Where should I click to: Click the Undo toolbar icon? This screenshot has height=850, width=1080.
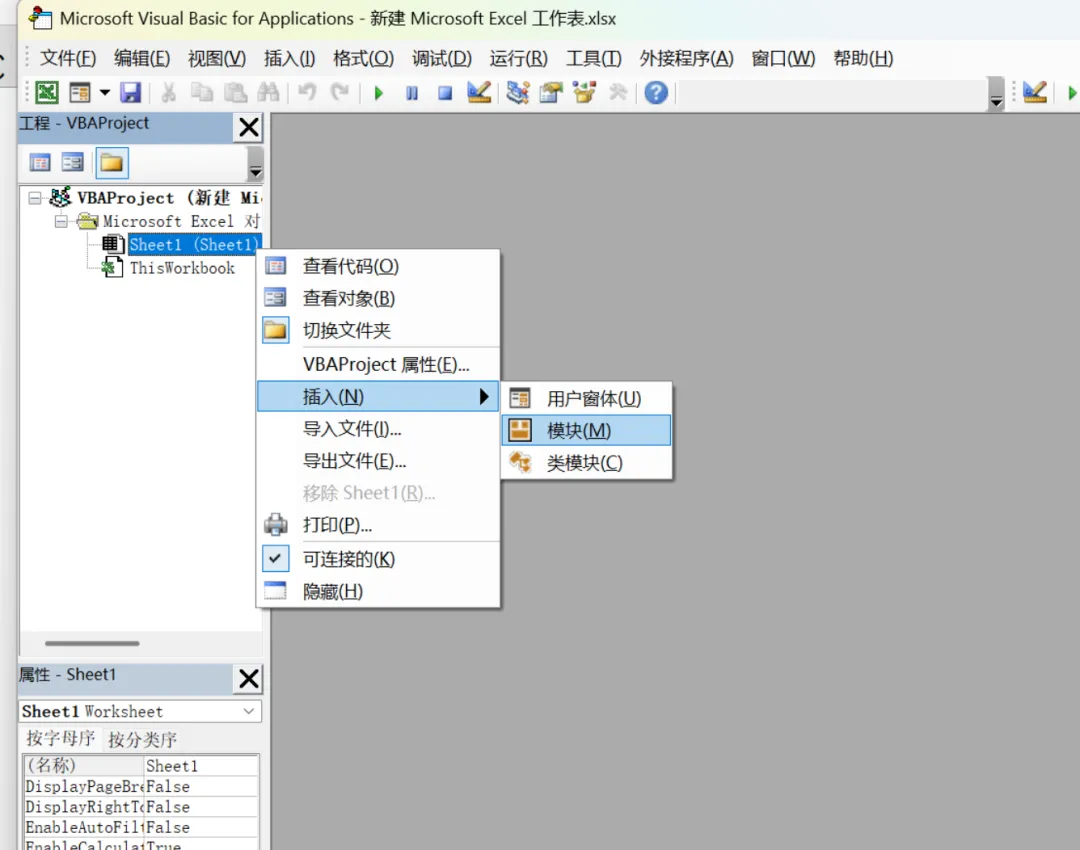[x=307, y=92]
